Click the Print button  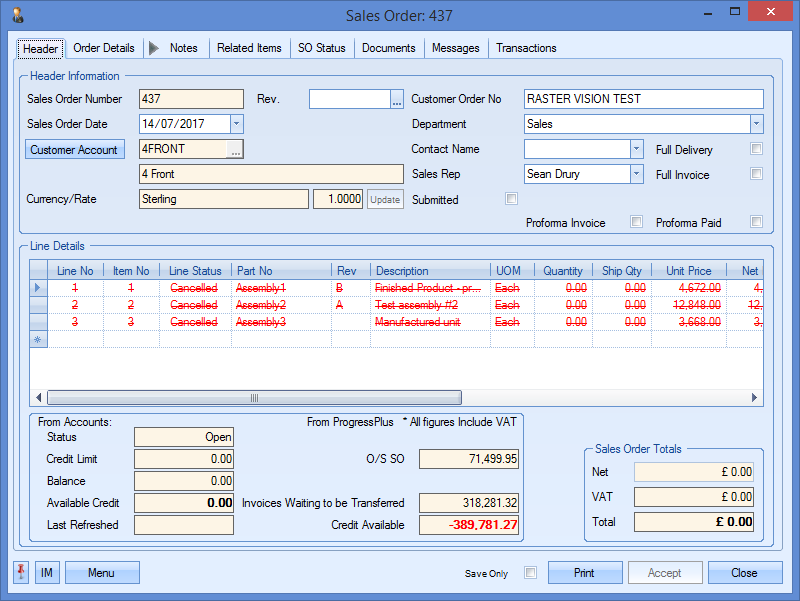584,573
